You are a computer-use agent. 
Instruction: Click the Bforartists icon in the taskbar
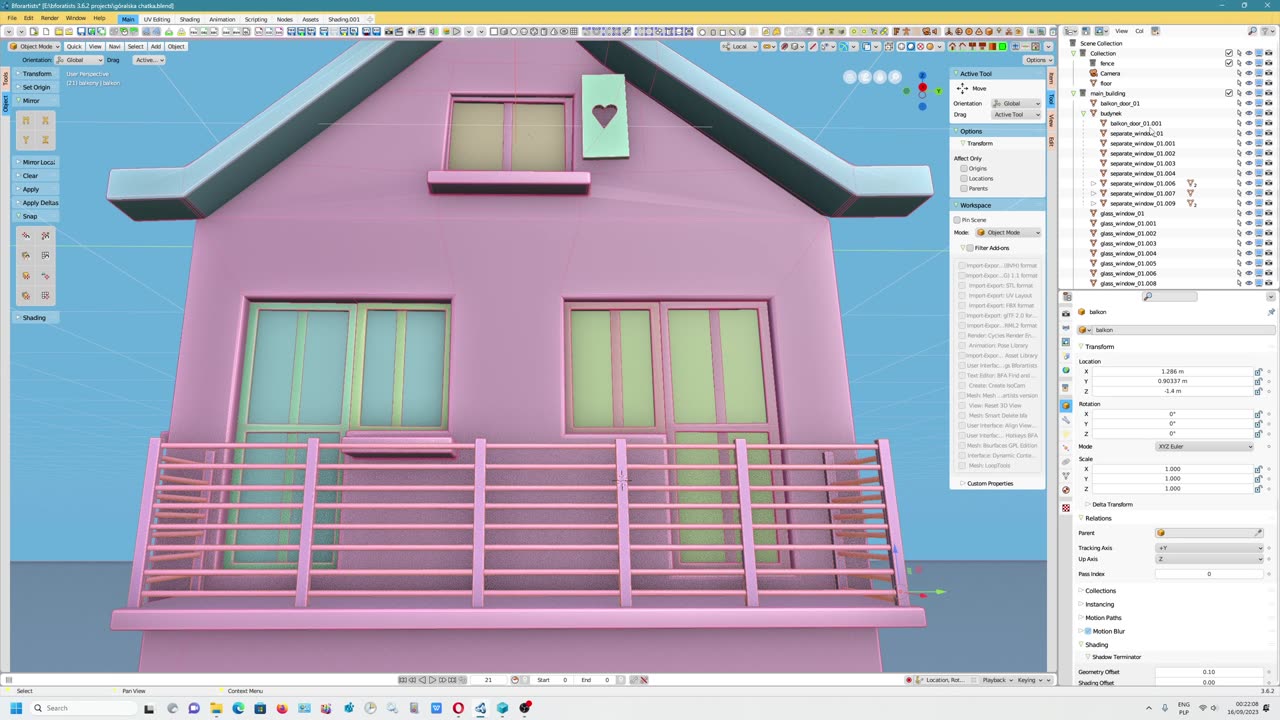481,708
